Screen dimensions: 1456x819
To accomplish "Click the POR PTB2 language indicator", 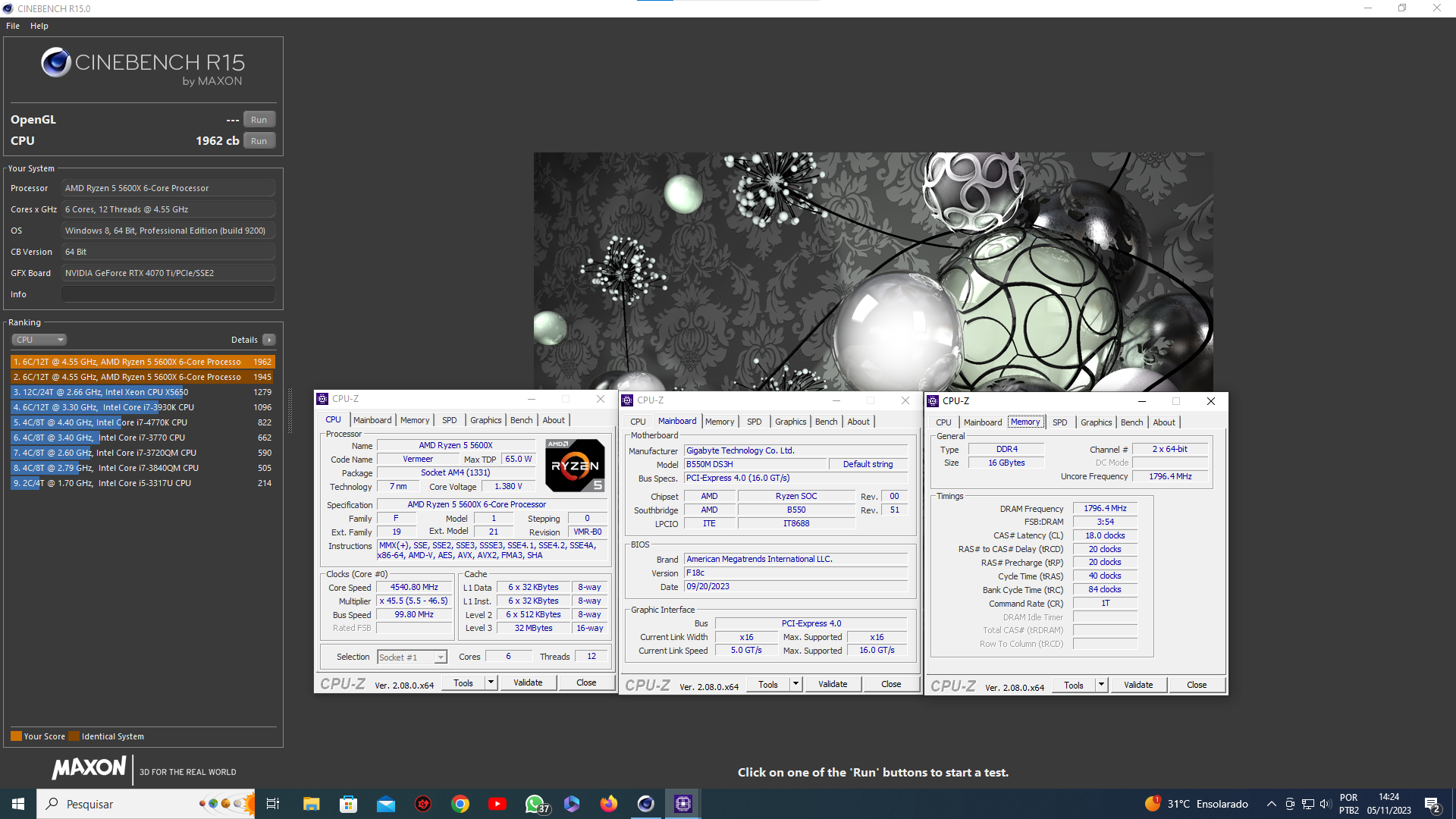I will point(1349,804).
